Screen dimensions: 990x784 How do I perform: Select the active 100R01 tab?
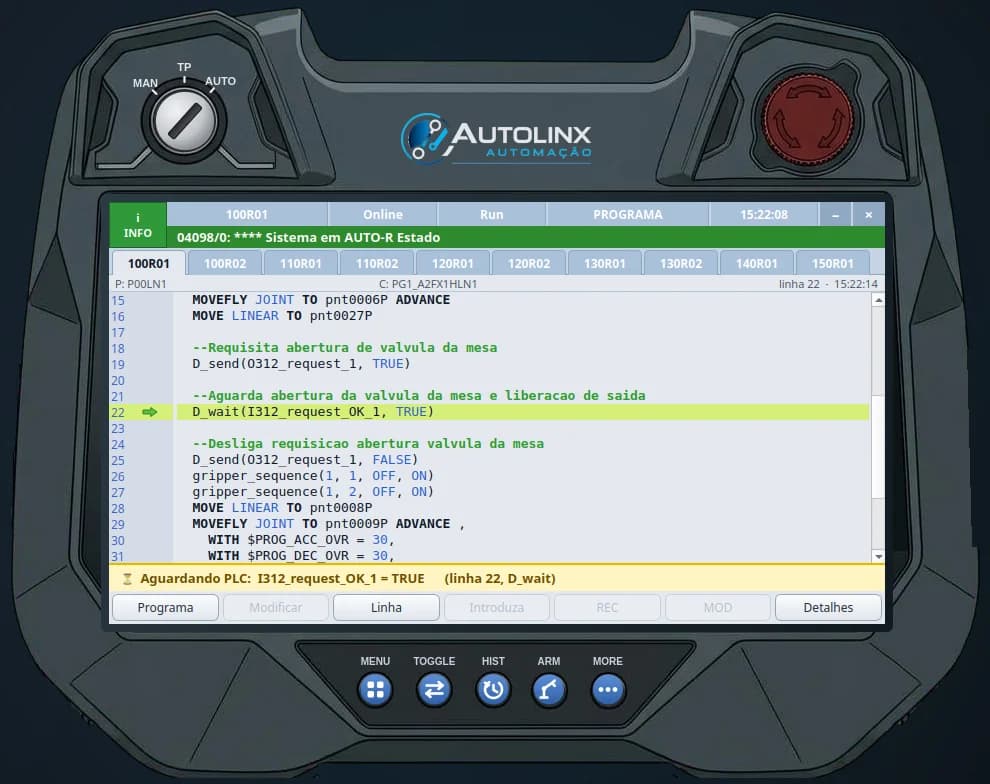148,263
